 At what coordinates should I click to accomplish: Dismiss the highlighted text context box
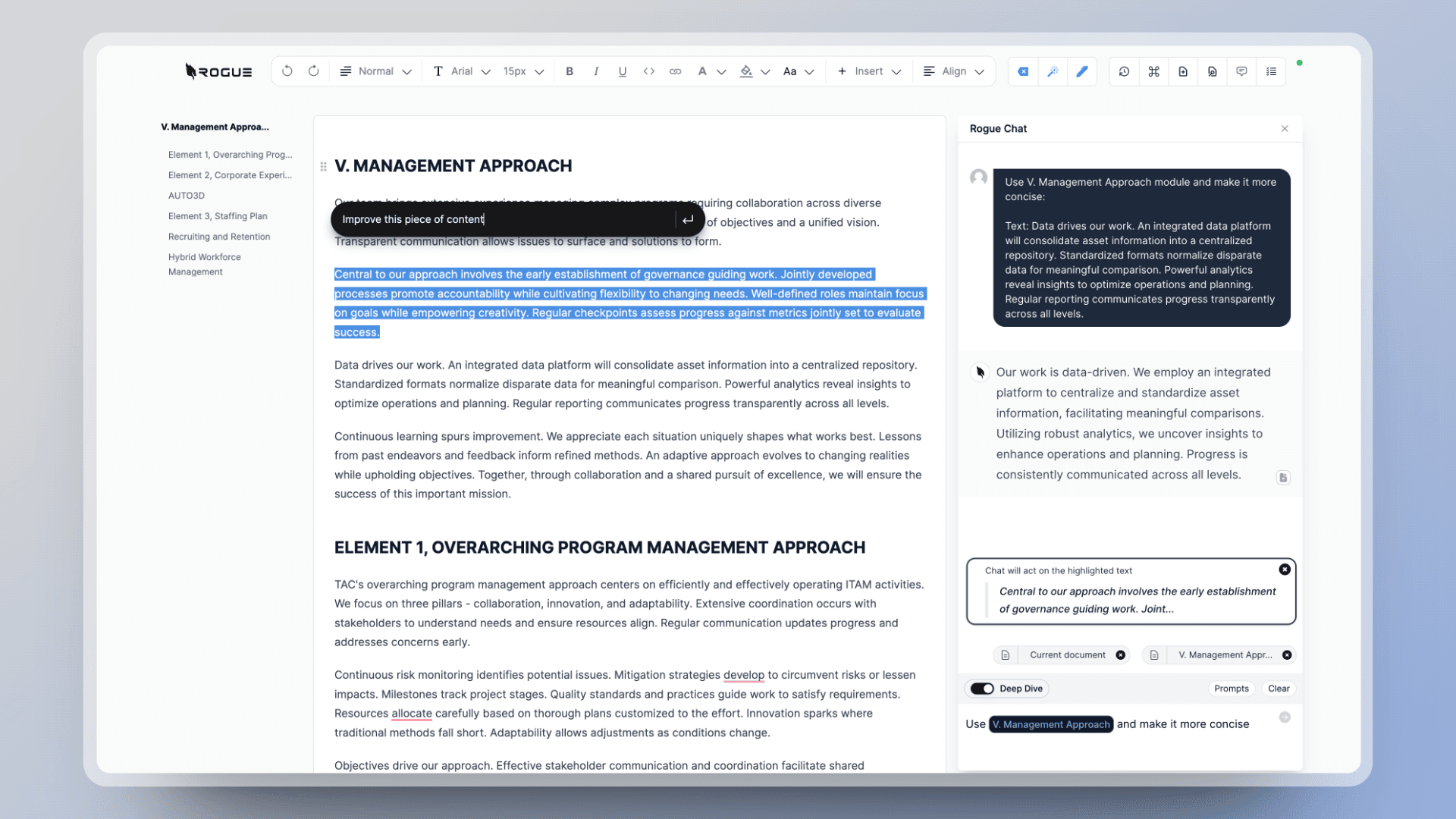coord(1285,570)
